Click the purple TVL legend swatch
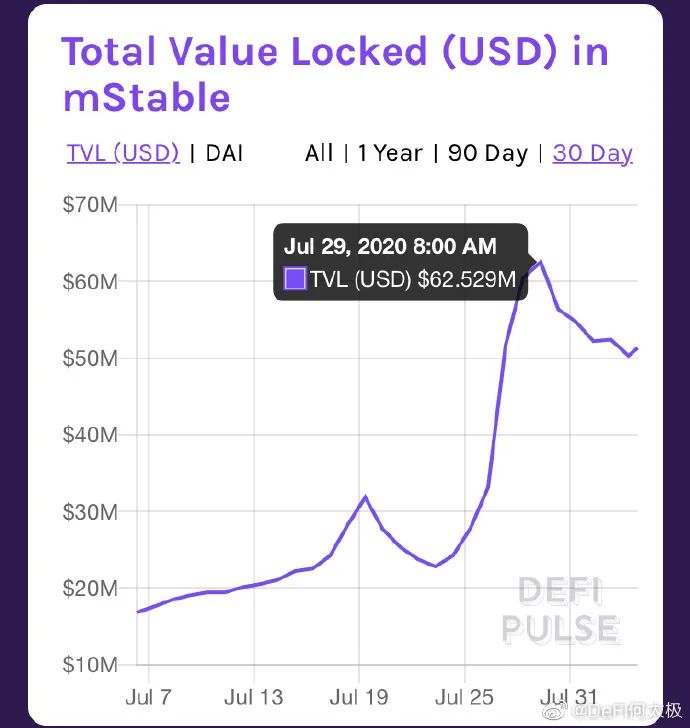The width and height of the screenshot is (690, 728). pos(295,279)
